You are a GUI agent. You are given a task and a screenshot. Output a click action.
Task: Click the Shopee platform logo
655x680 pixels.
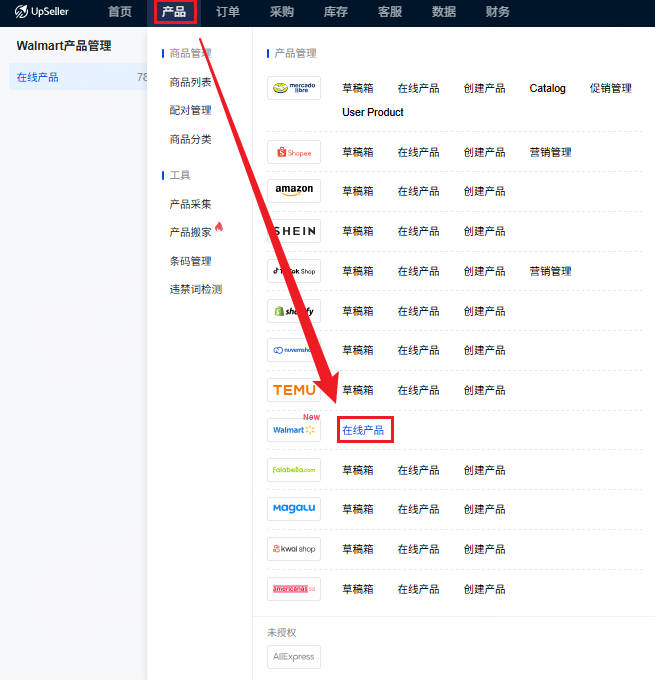(294, 152)
